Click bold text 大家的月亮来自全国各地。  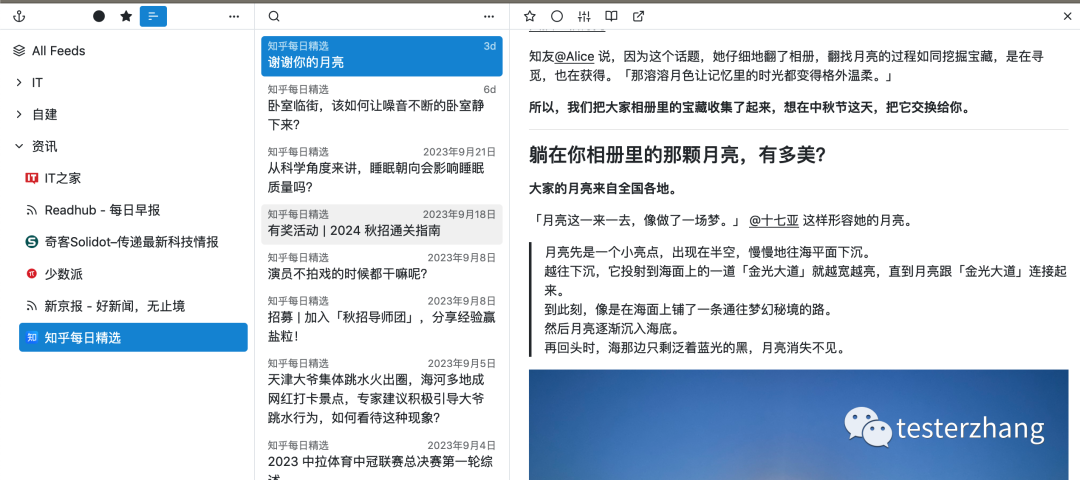tap(603, 189)
